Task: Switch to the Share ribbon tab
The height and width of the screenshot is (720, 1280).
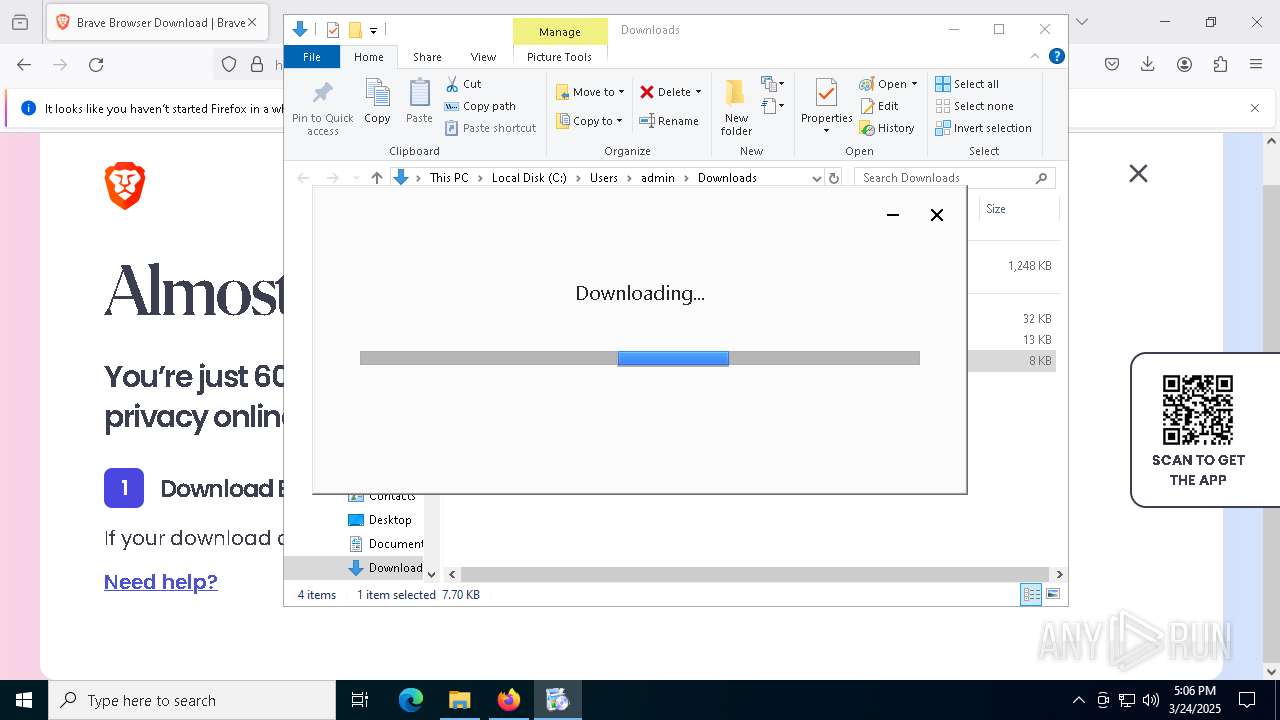Action: point(427,57)
